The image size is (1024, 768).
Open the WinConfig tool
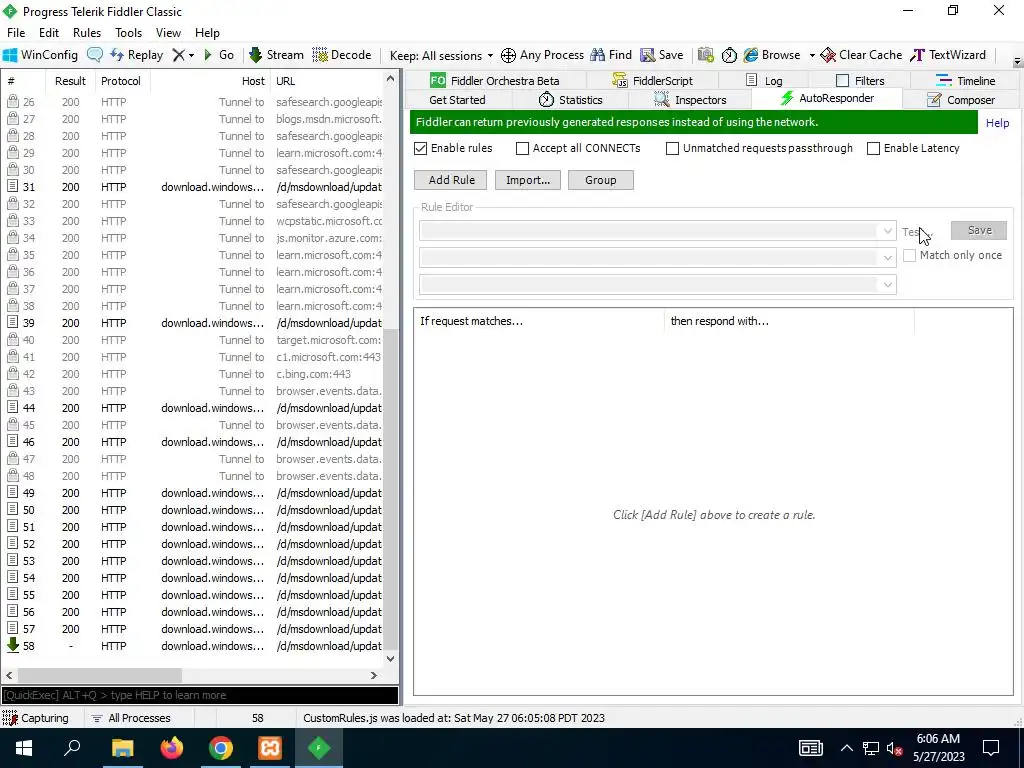(x=40, y=55)
